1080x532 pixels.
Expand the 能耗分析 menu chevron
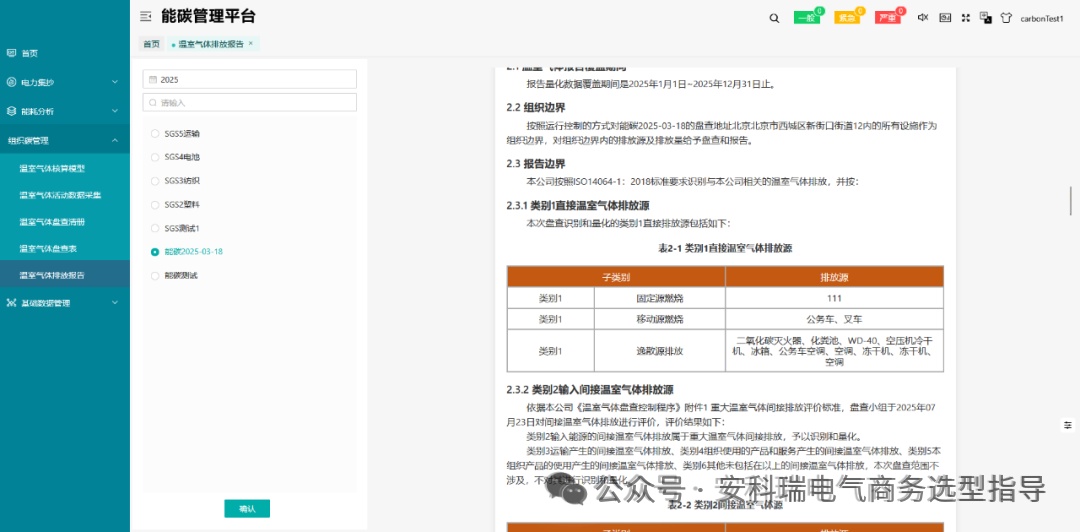click(114, 111)
